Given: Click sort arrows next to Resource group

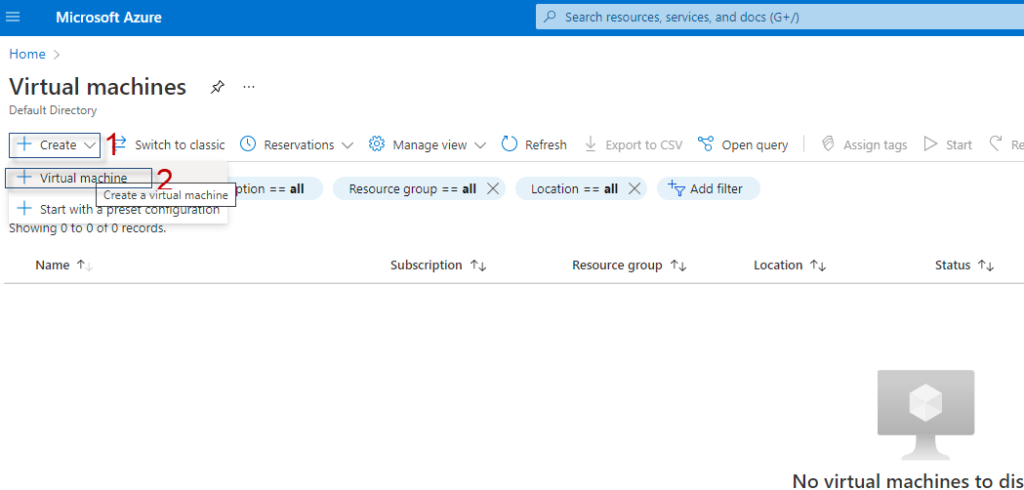Looking at the screenshot, I should pyautogui.click(x=679, y=265).
